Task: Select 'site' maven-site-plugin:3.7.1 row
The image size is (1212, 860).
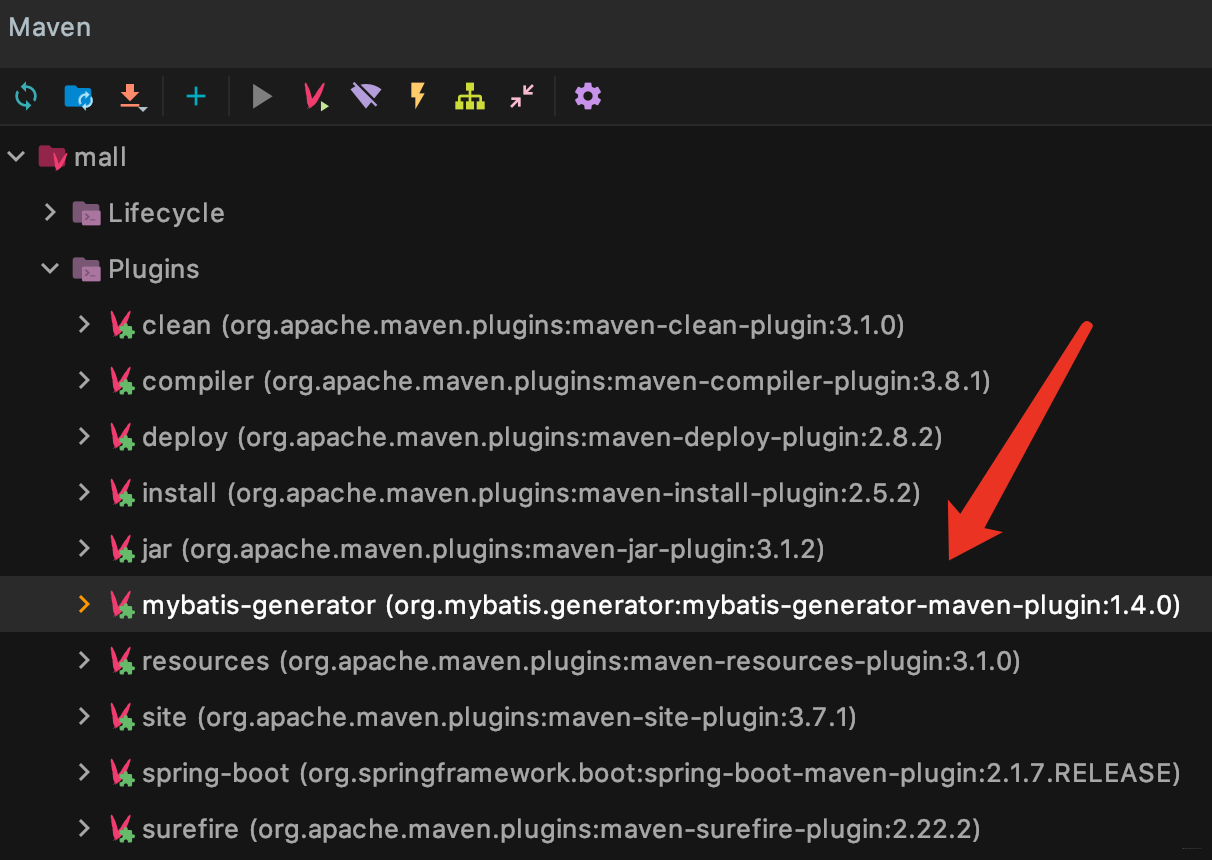Action: 606,717
